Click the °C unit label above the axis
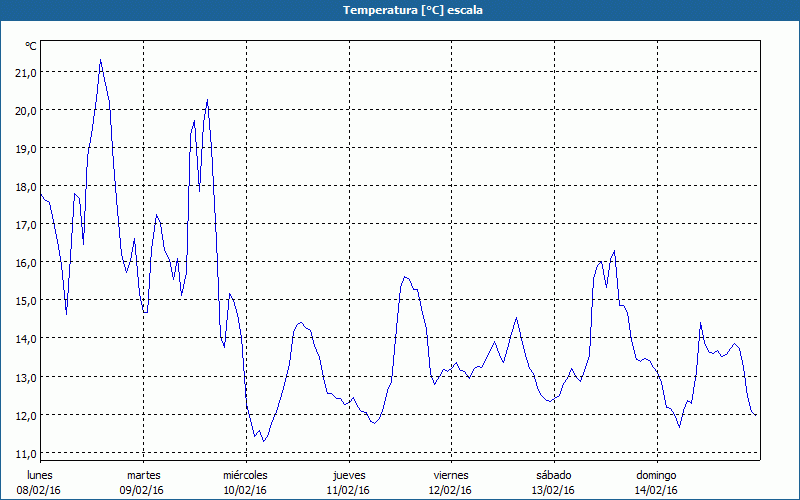Screen dimensions: 800x500 pyautogui.click(x=30, y=46)
